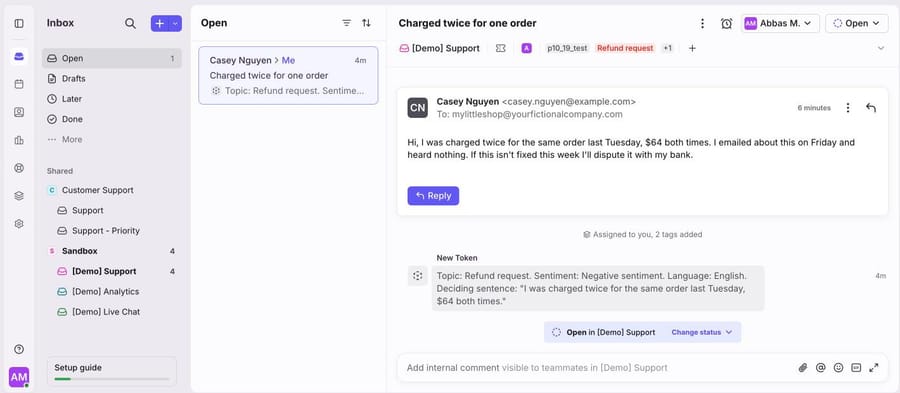
Task: Click the [Demo] Support inbox label in the header
Action: [440, 48]
